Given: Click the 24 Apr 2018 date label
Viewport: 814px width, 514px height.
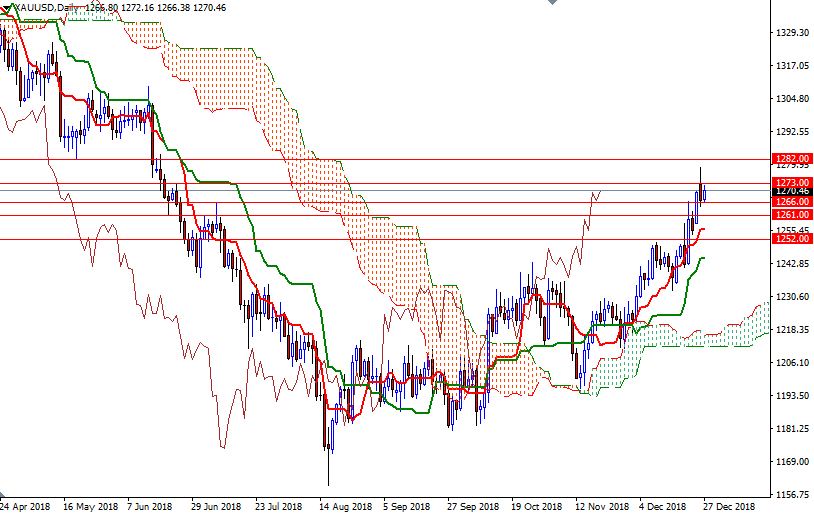Looking at the screenshot, I should 25,506.
